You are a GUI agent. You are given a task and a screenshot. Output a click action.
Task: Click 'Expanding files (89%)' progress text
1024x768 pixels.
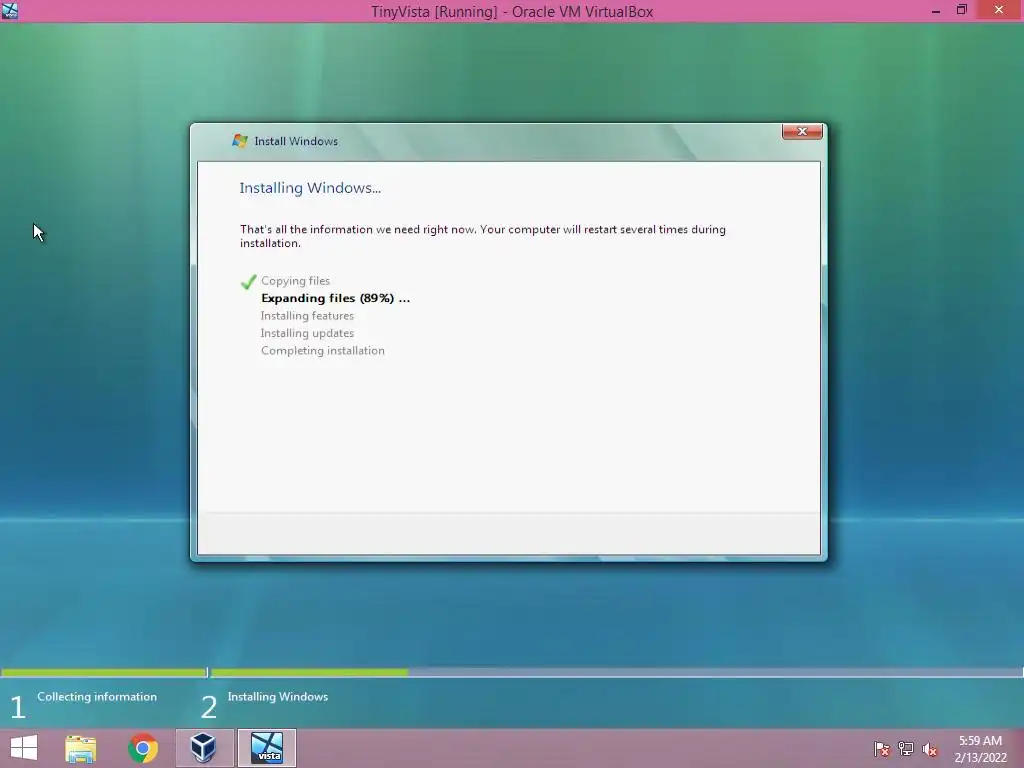click(335, 298)
